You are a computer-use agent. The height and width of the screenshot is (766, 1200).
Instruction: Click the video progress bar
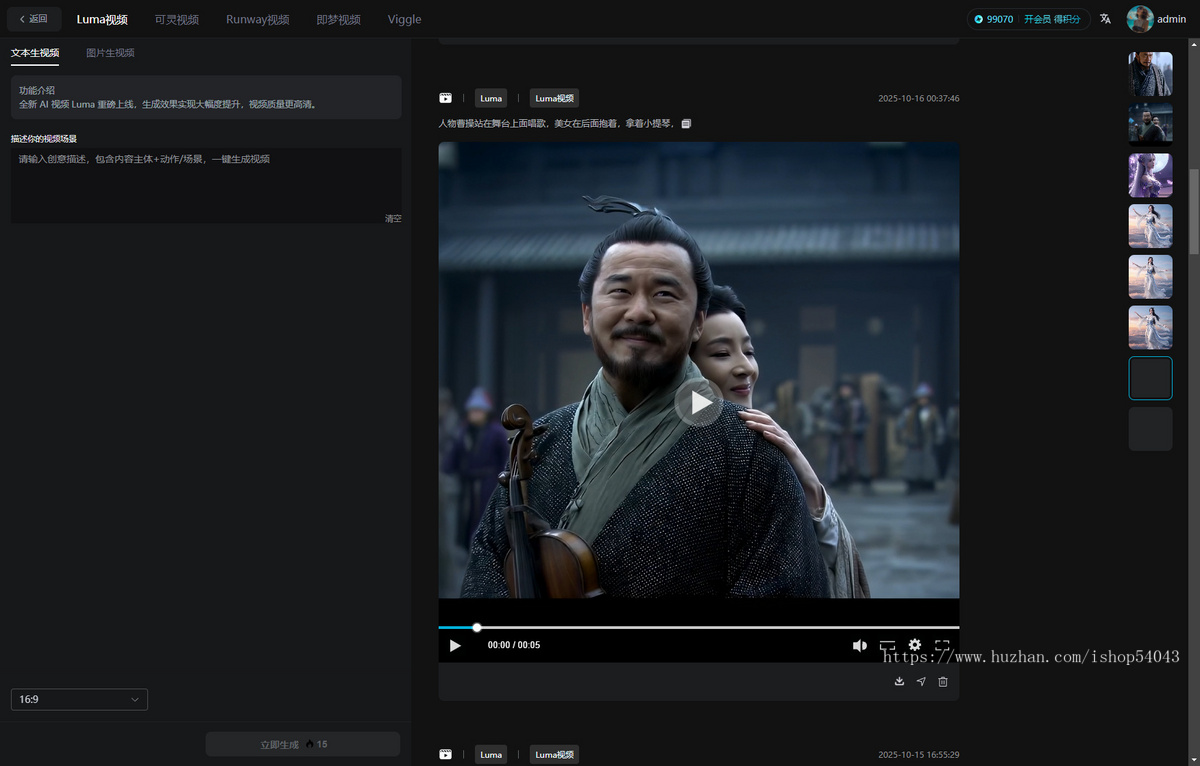[698, 627]
